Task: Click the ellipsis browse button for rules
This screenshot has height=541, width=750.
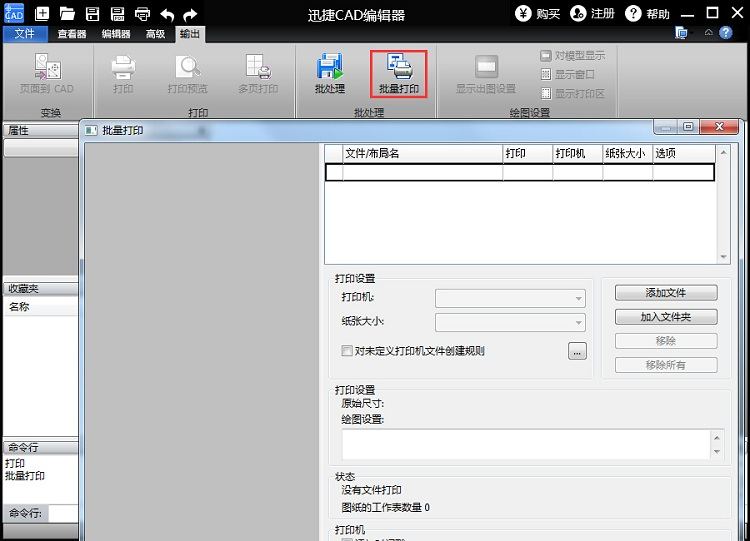Action: [x=577, y=351]
